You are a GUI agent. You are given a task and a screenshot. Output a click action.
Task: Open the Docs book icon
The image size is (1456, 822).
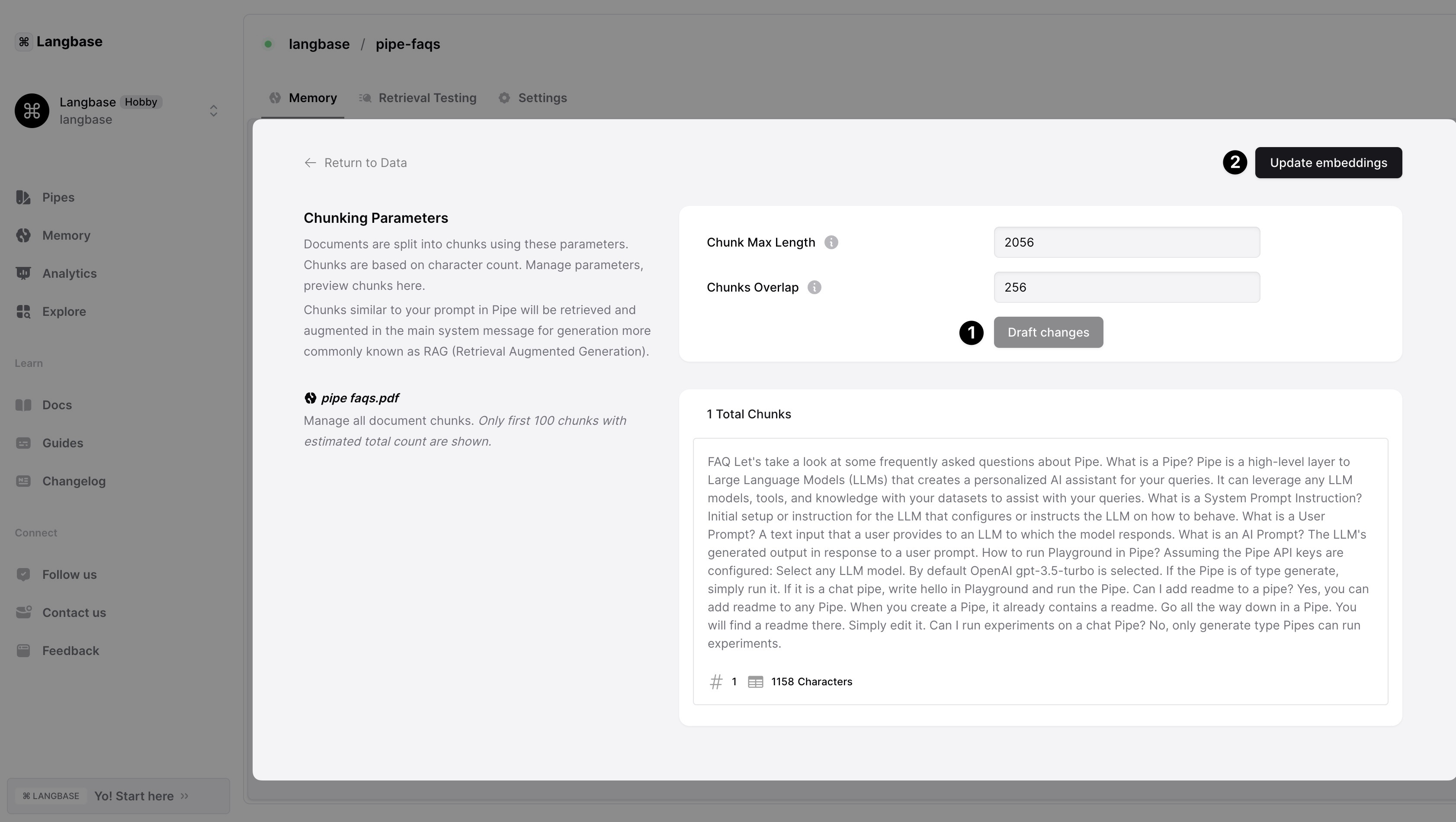pos(23,405)
